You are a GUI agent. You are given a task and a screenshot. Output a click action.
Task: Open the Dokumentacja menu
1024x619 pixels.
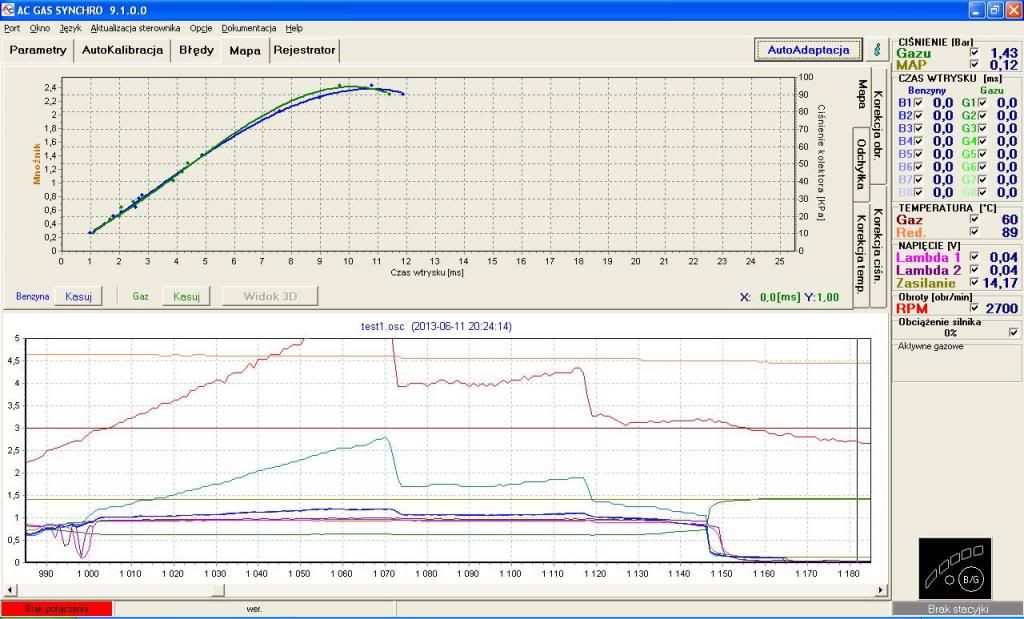(248, 28)
